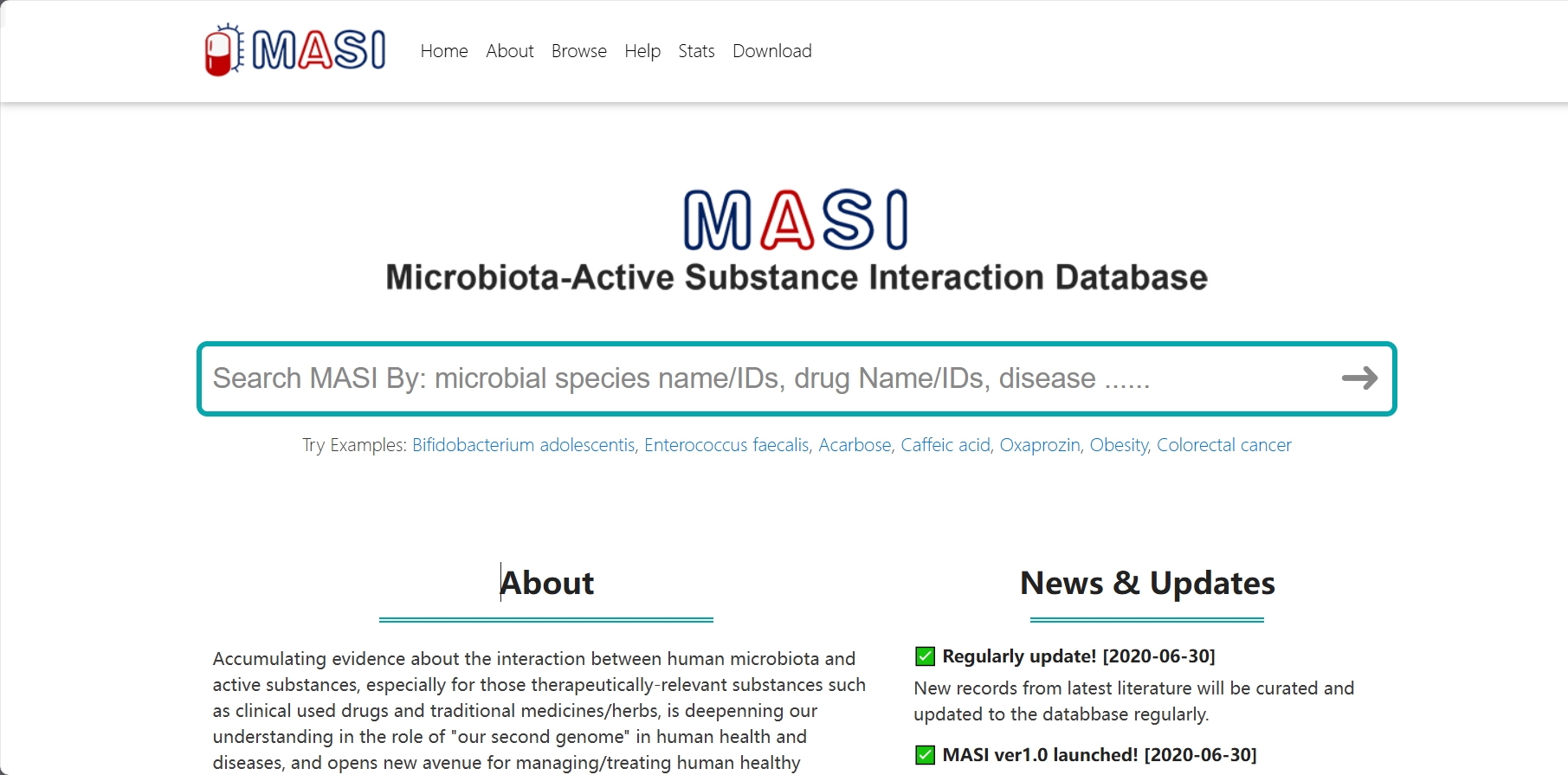Image resolution: width=1568 pixels, height=775 pixels.
Task: Select the Obesity example link
Action: 1119,445
